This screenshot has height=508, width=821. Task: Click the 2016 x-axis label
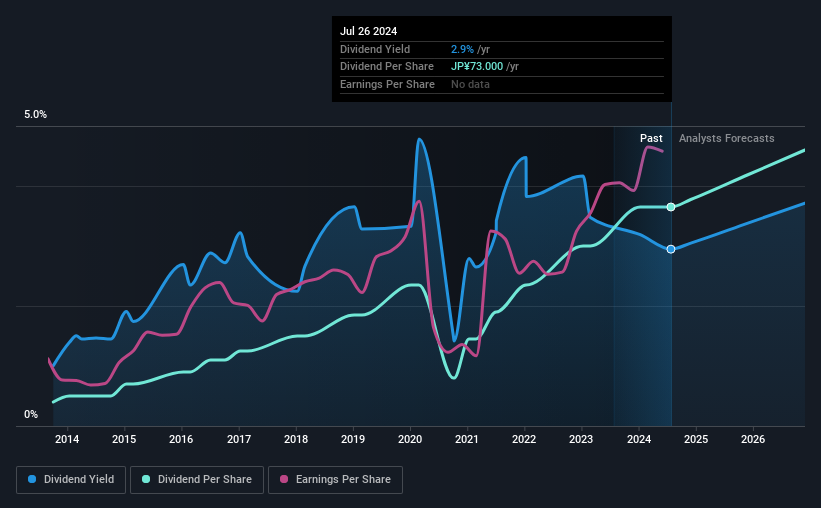tap(181, 439)
